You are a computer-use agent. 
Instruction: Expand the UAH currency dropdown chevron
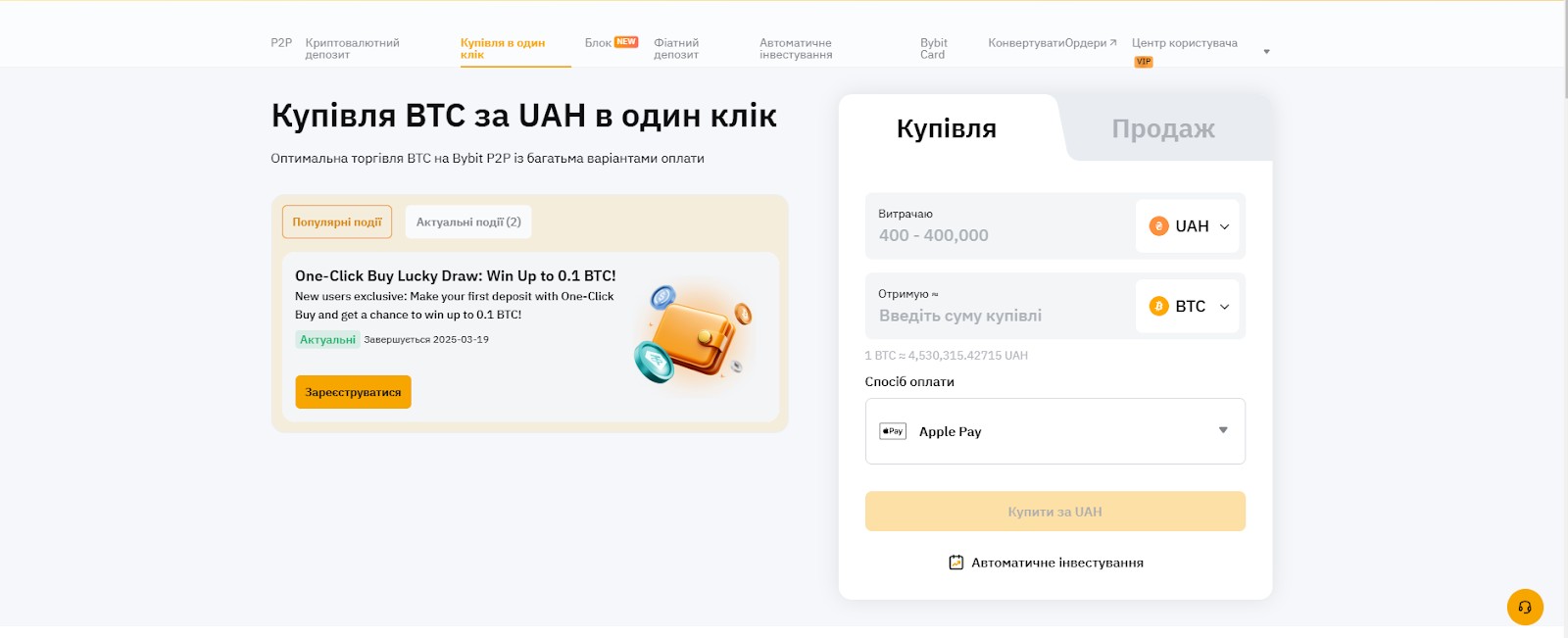(x=1224, y=226)
